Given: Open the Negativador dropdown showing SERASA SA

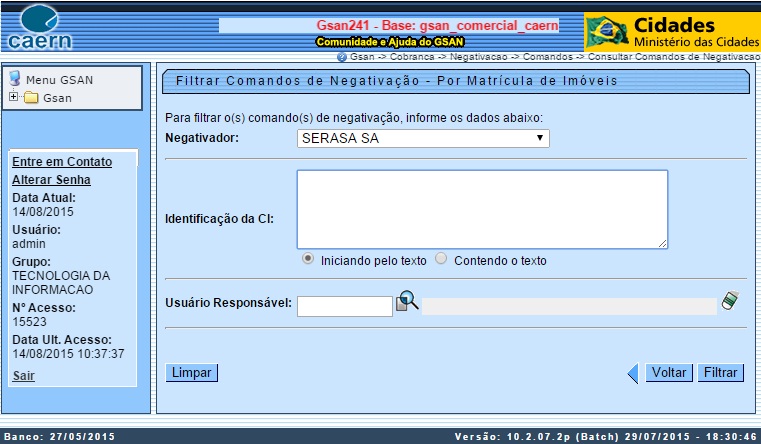Looking at the screenshot, I should coord(423,138).
